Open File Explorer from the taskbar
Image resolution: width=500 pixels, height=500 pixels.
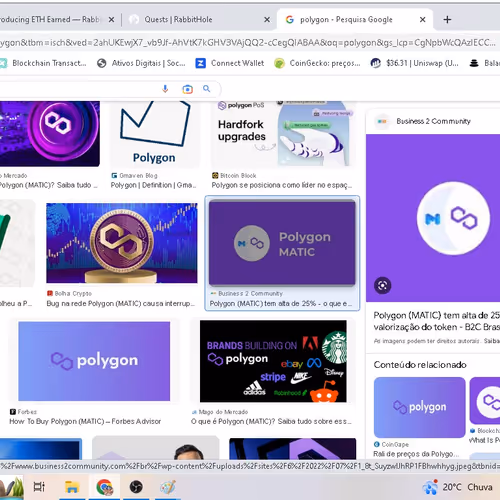72,487
